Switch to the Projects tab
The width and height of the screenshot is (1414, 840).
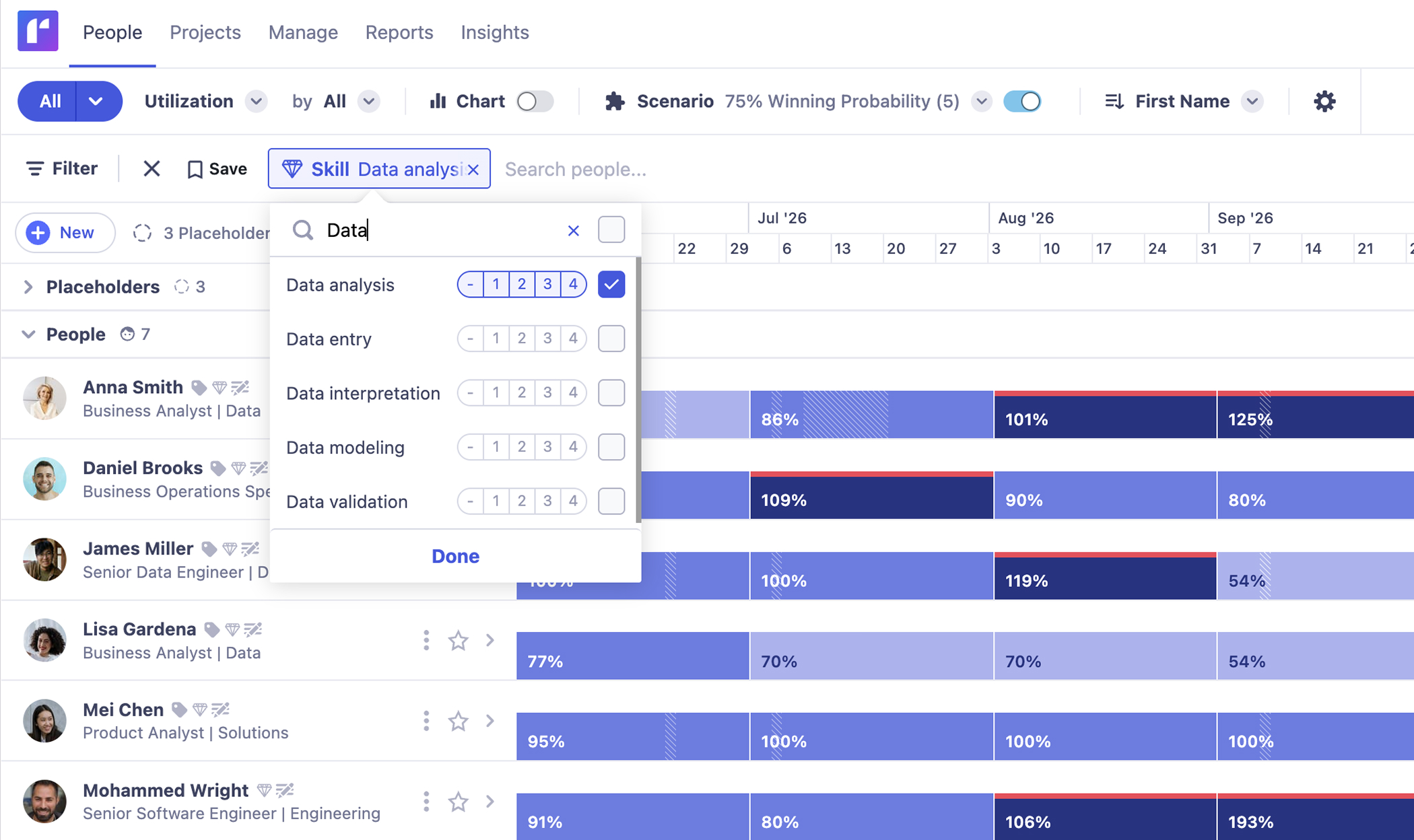pyautogui.click(x=205, y=32)
